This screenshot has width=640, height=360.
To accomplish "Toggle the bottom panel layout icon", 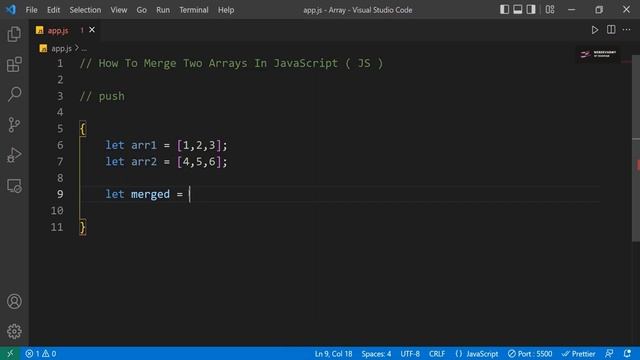I will pyautogui.click(x=518, y=9).
